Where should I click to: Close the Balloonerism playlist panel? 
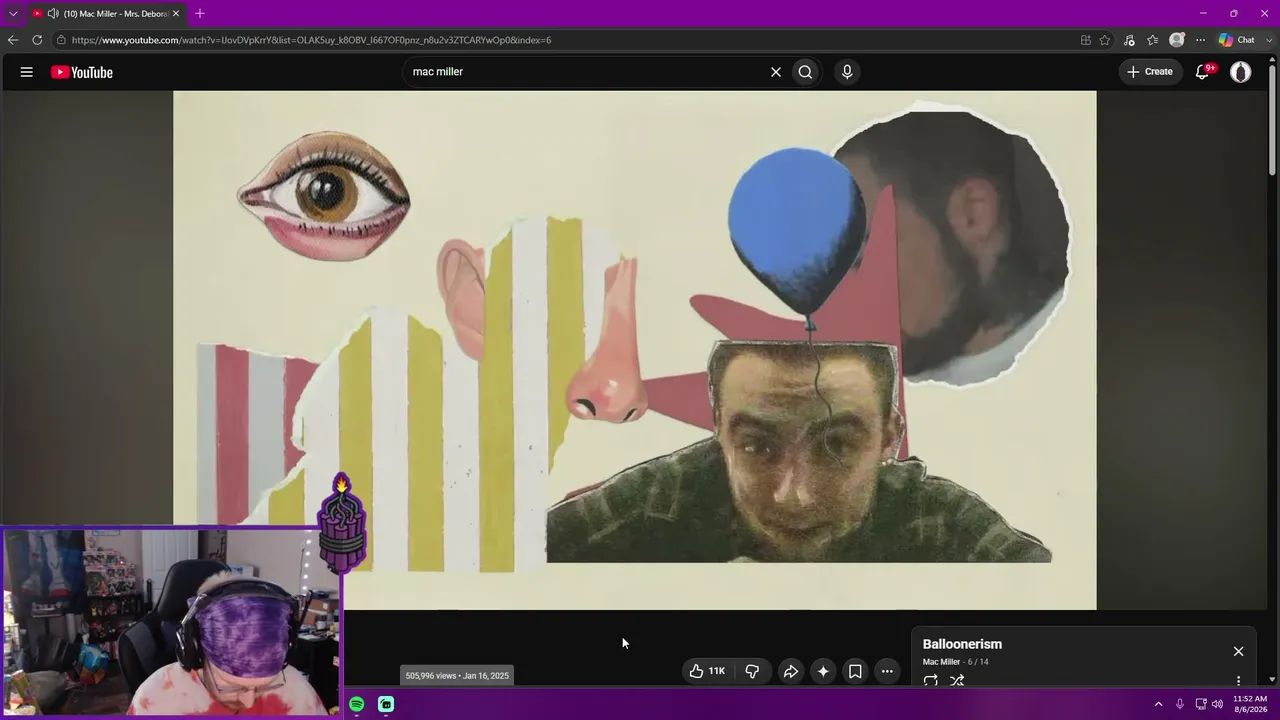click(1238, 651)
